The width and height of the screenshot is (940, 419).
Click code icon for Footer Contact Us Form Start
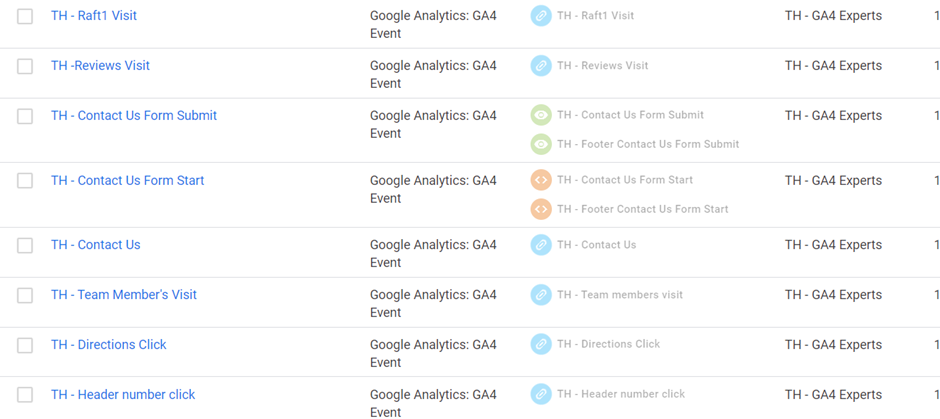pyautogui.click(x=541, y=209)
